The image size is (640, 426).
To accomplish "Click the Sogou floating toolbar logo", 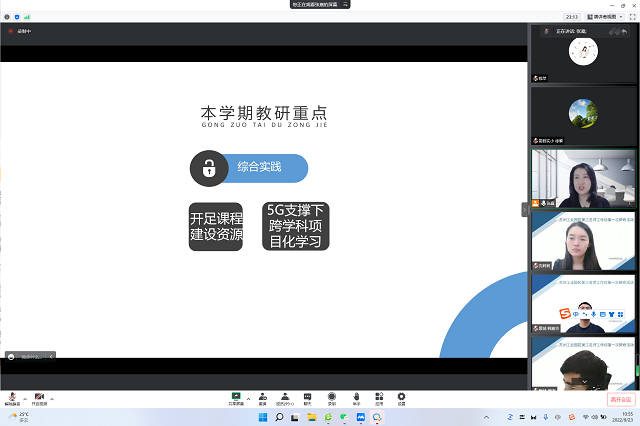I will (x=565, y=313).
